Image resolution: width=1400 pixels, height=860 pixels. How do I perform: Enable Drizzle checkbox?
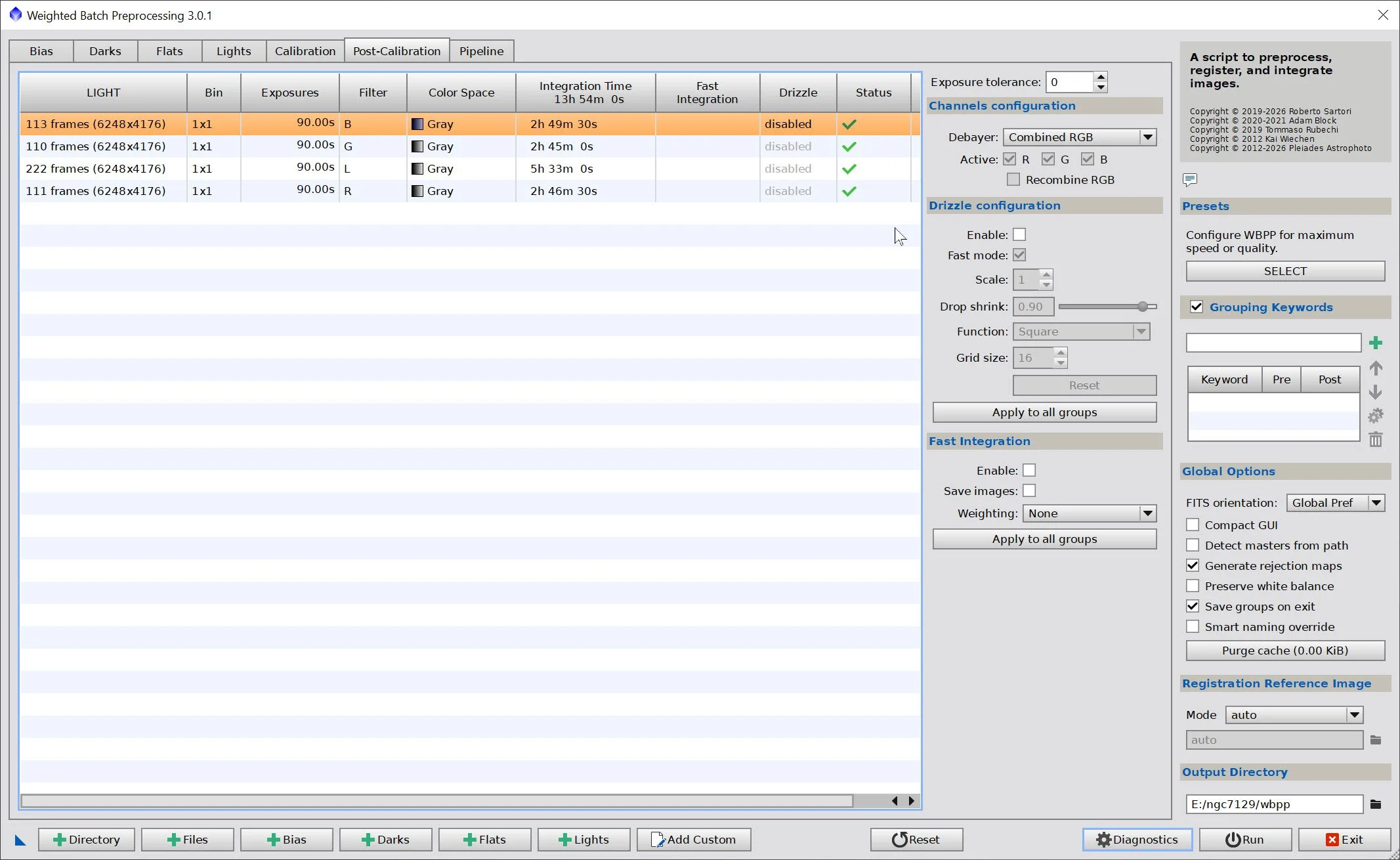(x=1019, y=234)
